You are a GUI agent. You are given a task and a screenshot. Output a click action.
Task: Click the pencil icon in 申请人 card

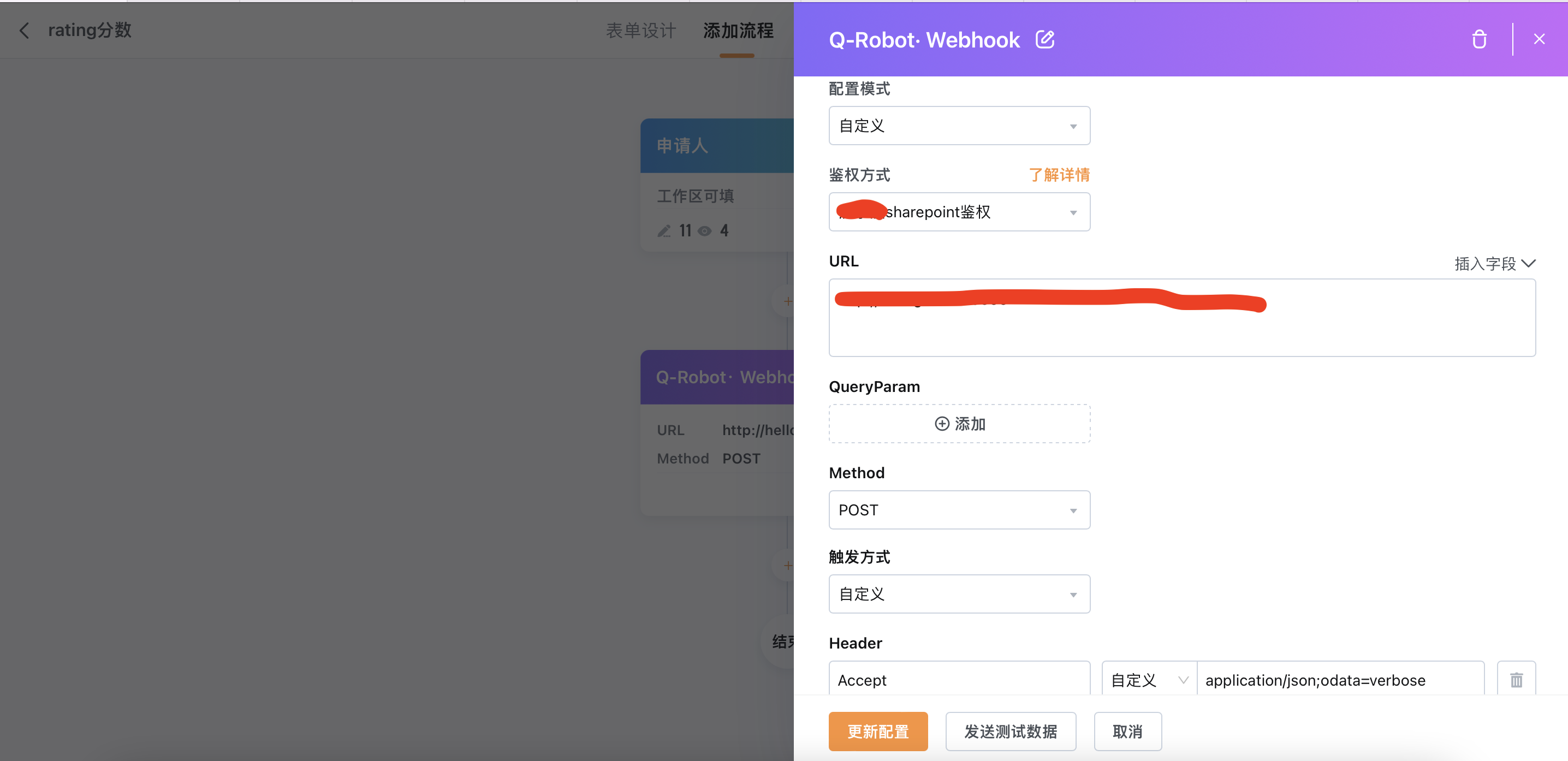coord(664,231)
